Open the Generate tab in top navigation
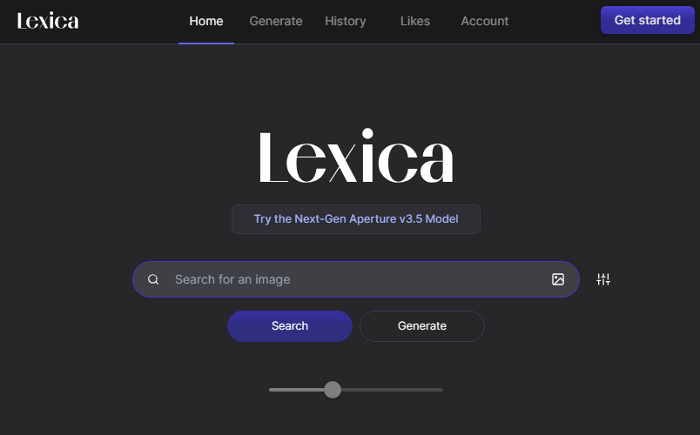 tap(275, 21)
